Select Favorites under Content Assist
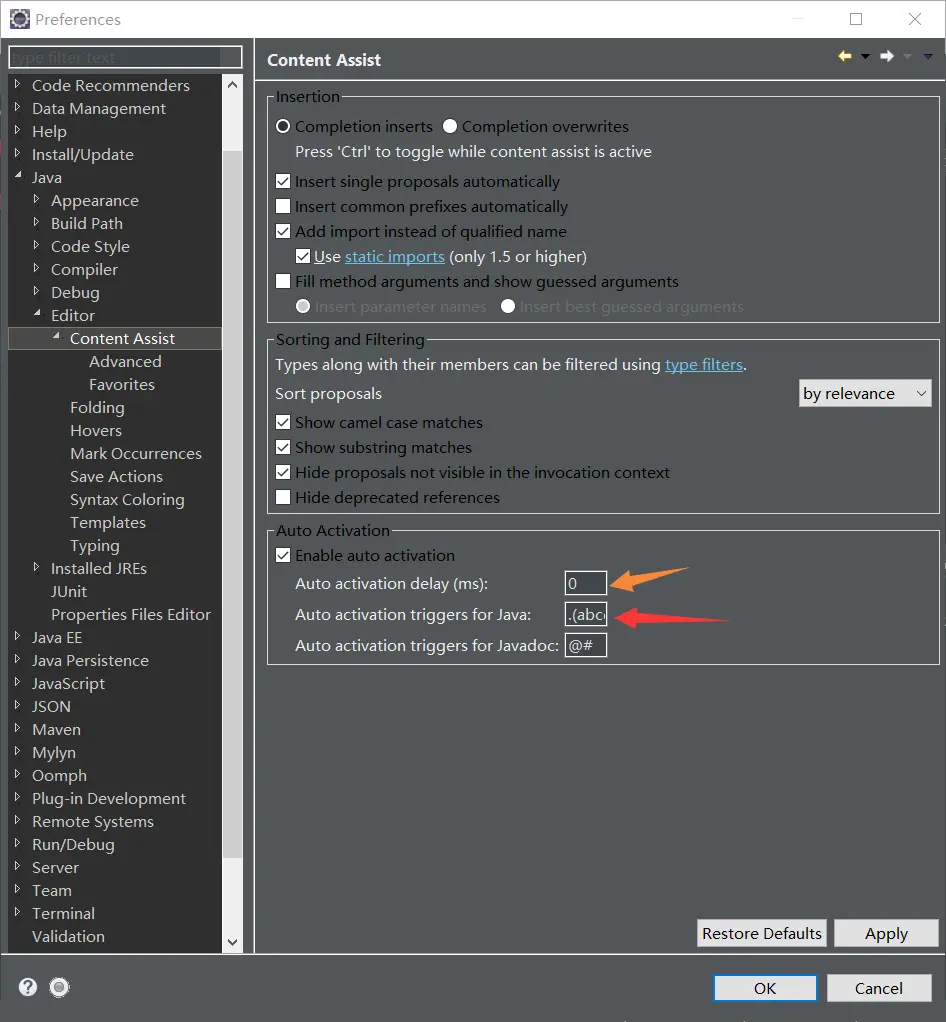 (x=122, y=385)
